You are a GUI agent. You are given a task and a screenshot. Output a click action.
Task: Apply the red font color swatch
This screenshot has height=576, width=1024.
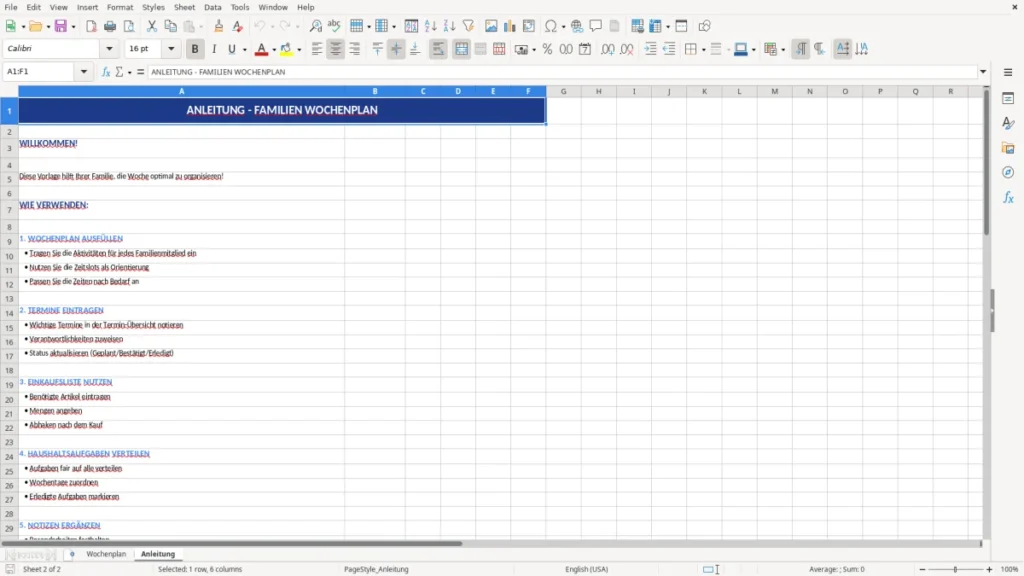click(261, 49)
